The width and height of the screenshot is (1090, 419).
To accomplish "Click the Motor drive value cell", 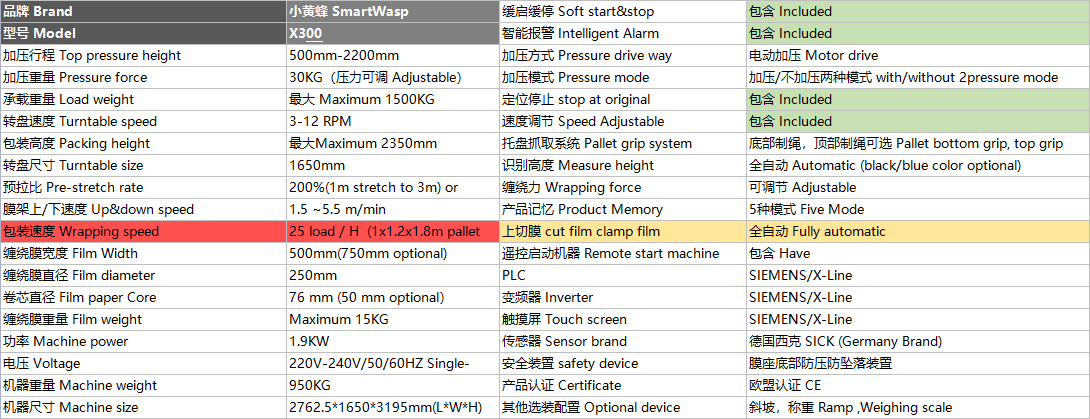I will [x=916, y=55].
